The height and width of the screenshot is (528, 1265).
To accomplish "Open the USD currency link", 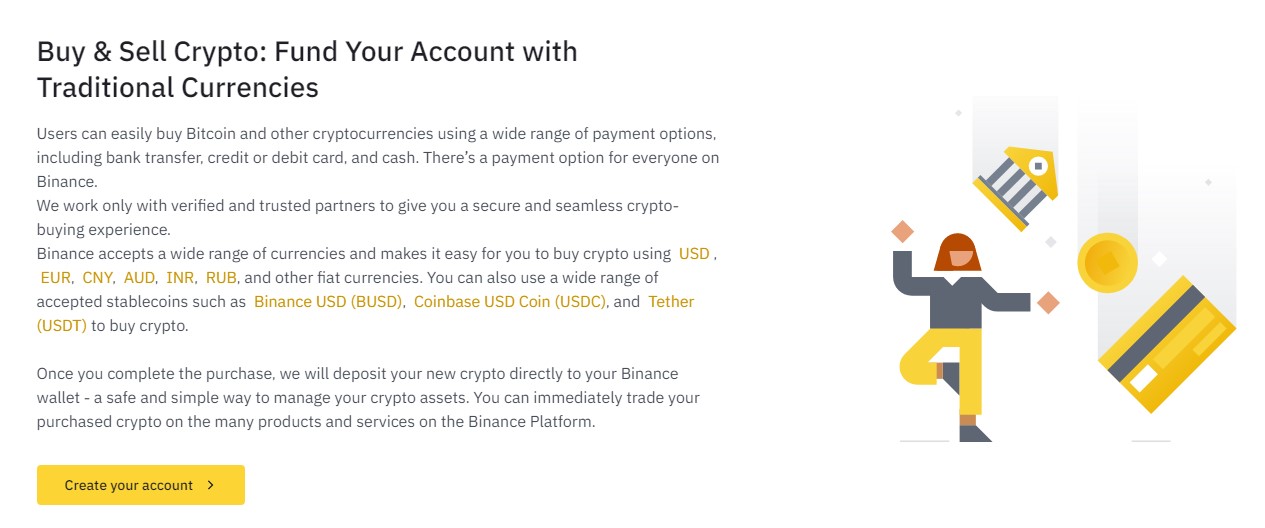I will [694, 253].
